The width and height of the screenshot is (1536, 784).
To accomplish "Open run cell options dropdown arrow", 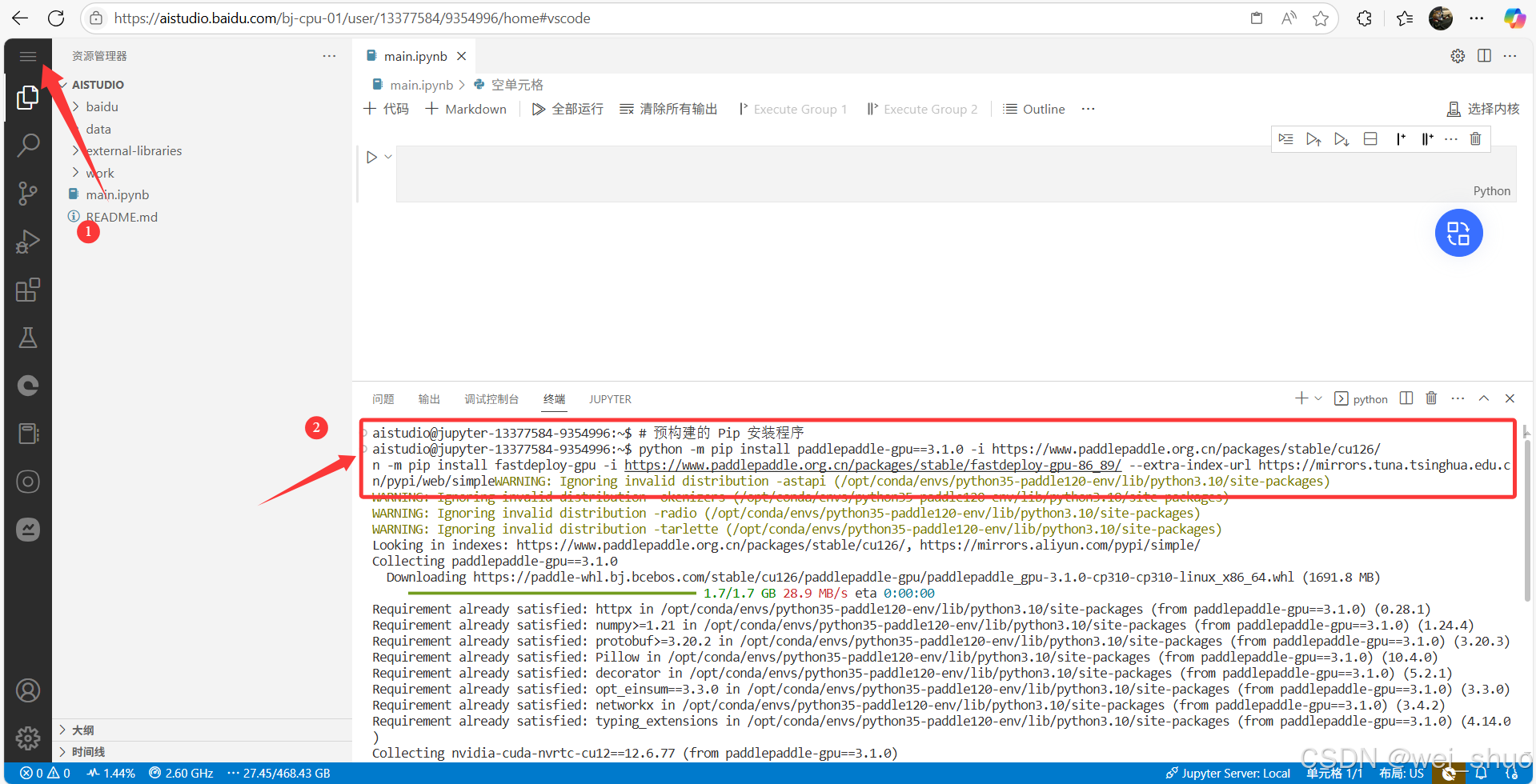I will click(x=388, y=158).
